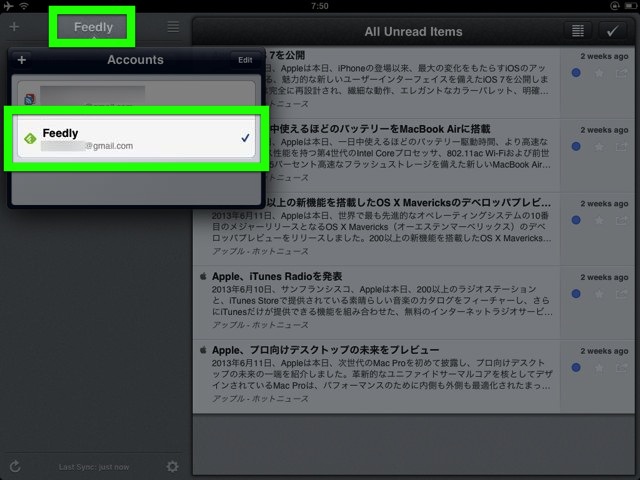Screen dimensions: 640x480
Task: Refresh feeds with the sync icon
Action: pyautogui.click(x=15, y=466)
